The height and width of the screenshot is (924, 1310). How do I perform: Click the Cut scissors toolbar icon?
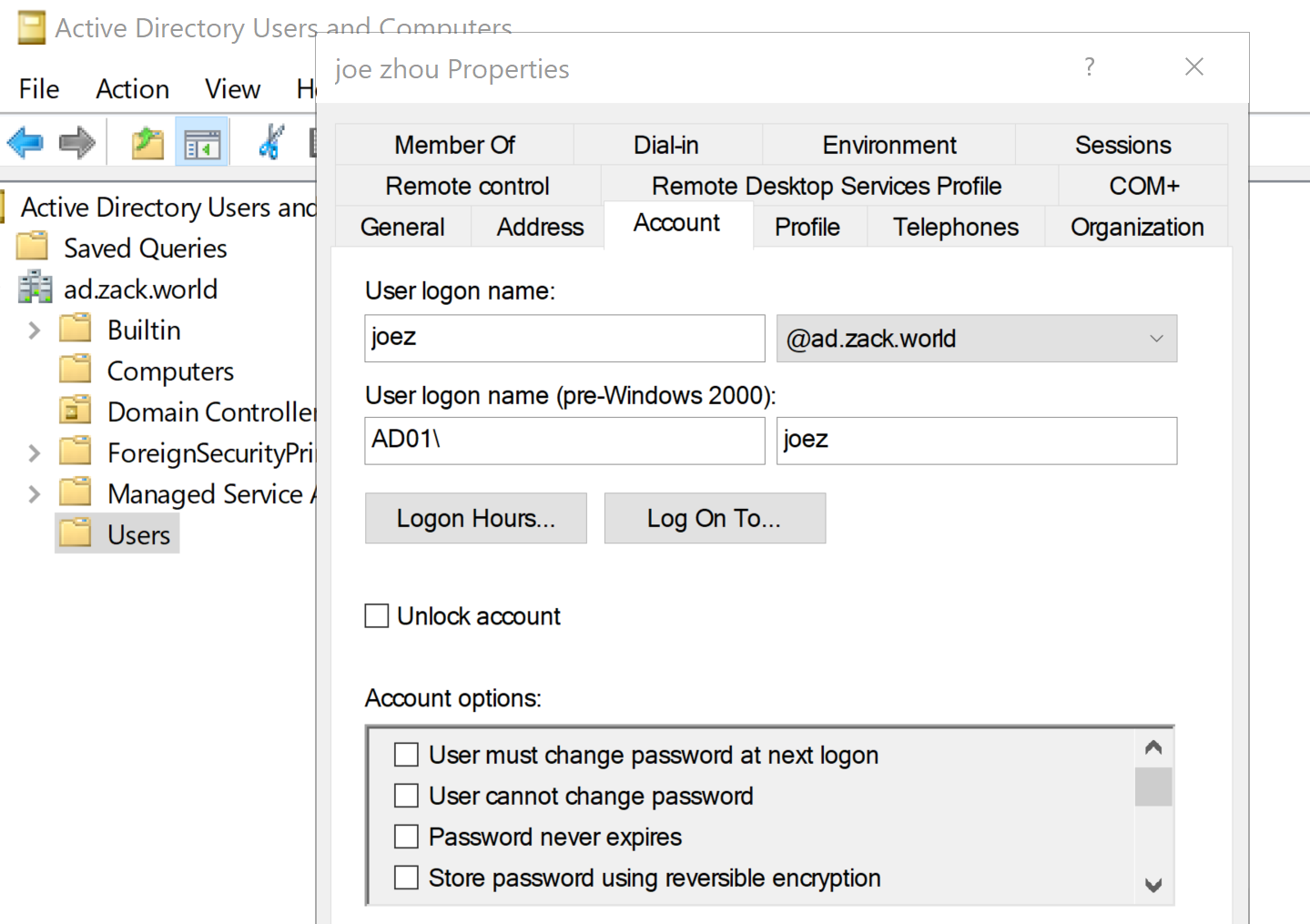point(271,142)
